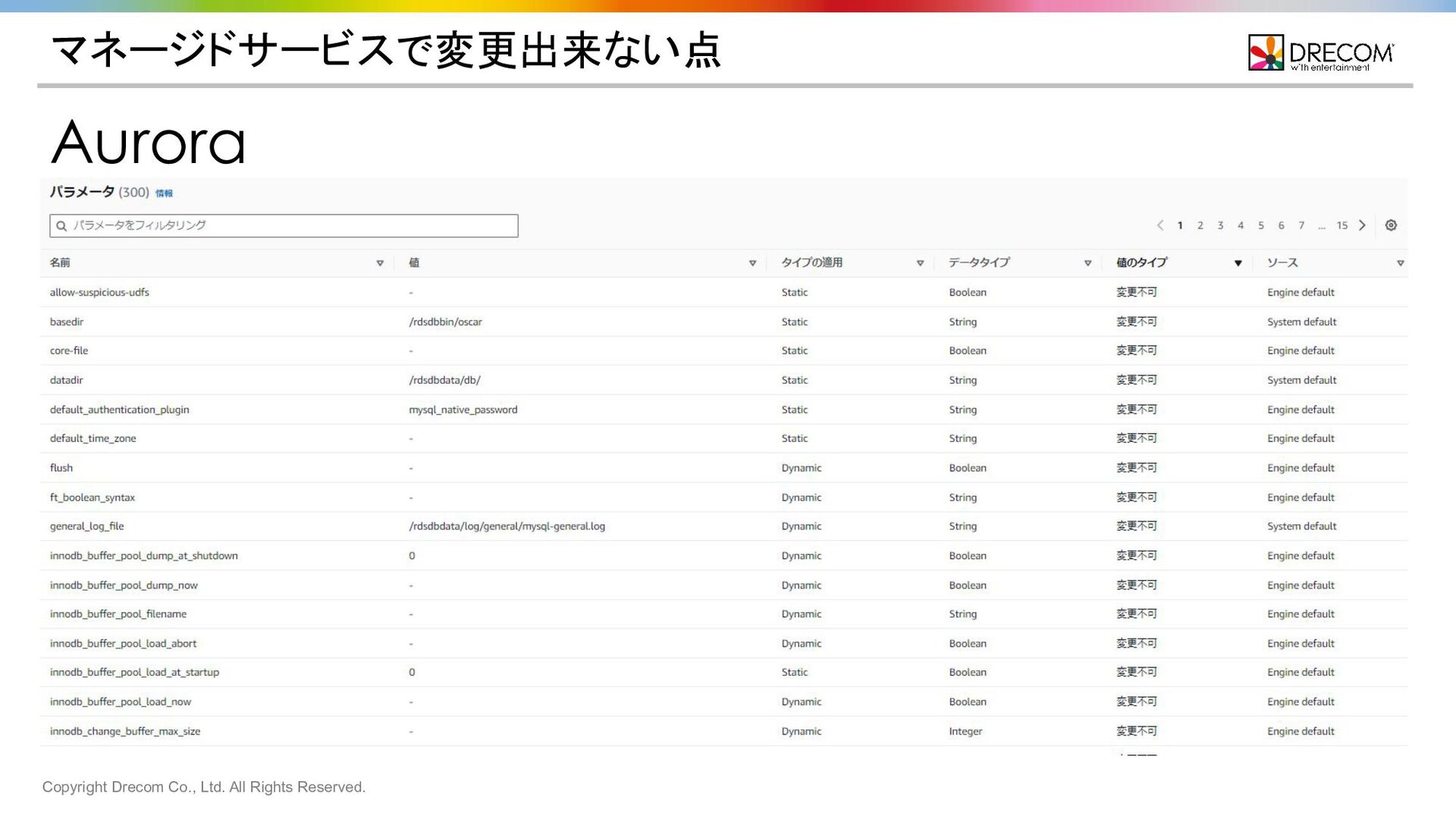The width and height of the screenshot is (1456, 819).
Task: Select innodb_buffer_pool_dump_now parameter name
Action: 124,585
